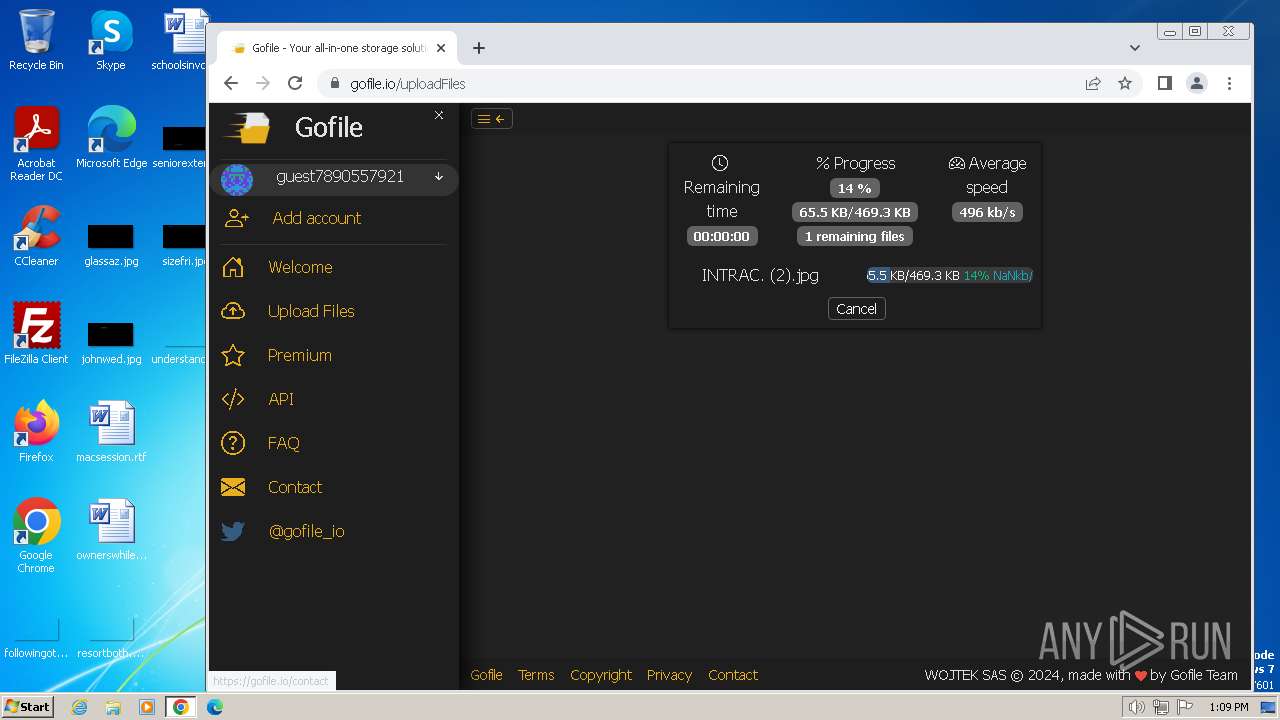Open a new Chrome tab
1280x720 pixels.
[x=479, y=48]
